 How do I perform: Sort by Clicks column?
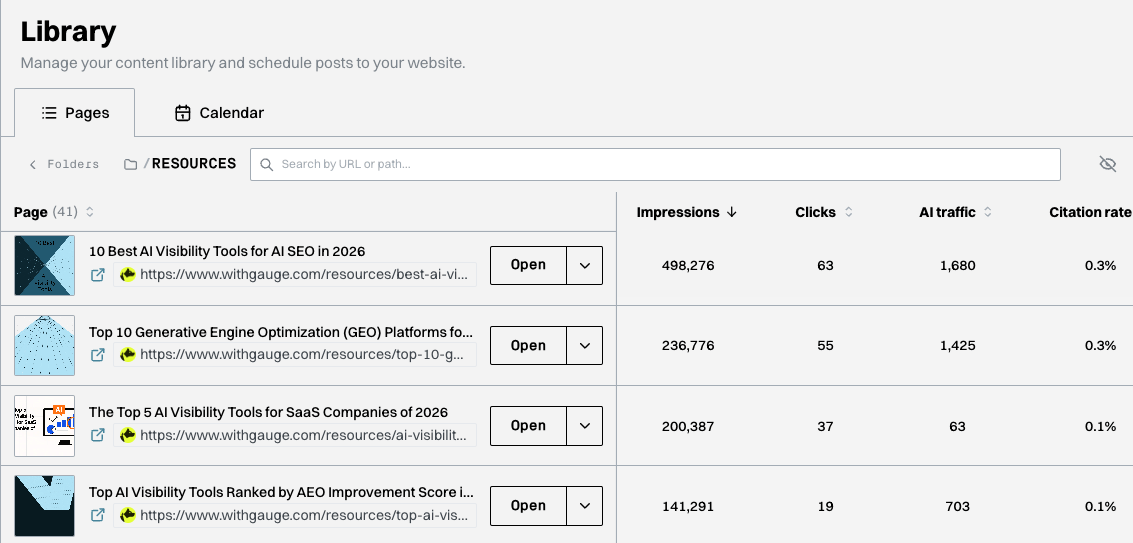coord(824,212)
